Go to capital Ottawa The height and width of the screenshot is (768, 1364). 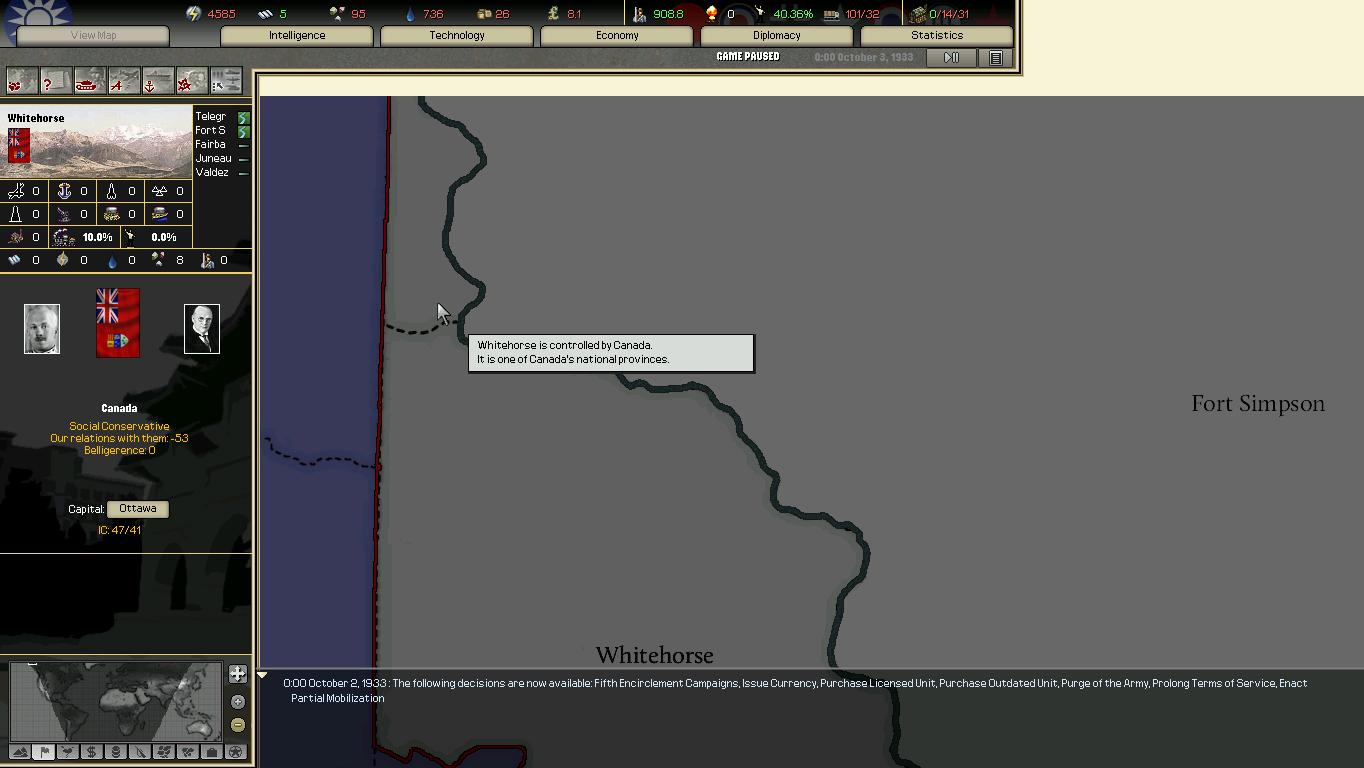[137, 509]
